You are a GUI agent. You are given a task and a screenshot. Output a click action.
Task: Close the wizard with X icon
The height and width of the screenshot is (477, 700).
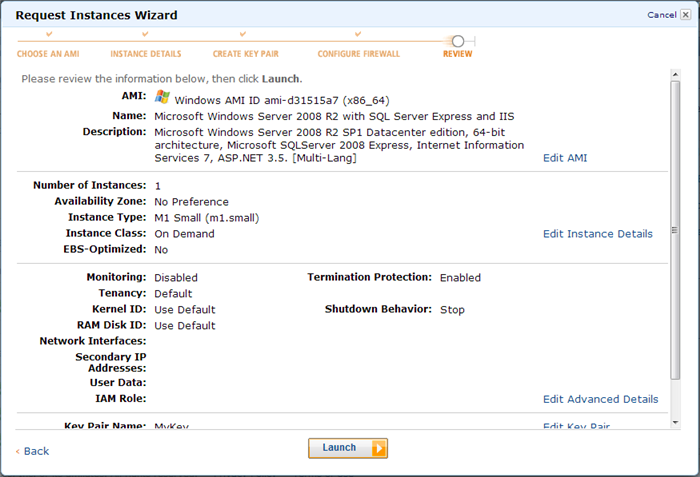[x=686, y=15]
